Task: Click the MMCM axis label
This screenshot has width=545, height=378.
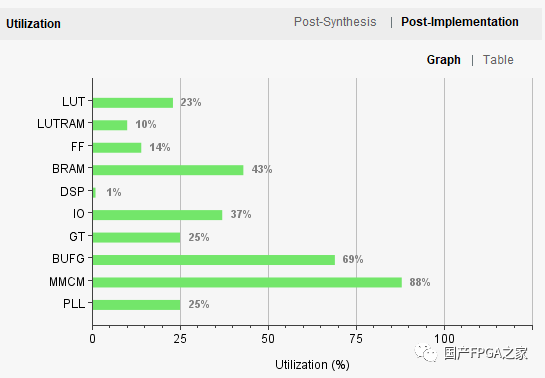Action: pos(67,282)
